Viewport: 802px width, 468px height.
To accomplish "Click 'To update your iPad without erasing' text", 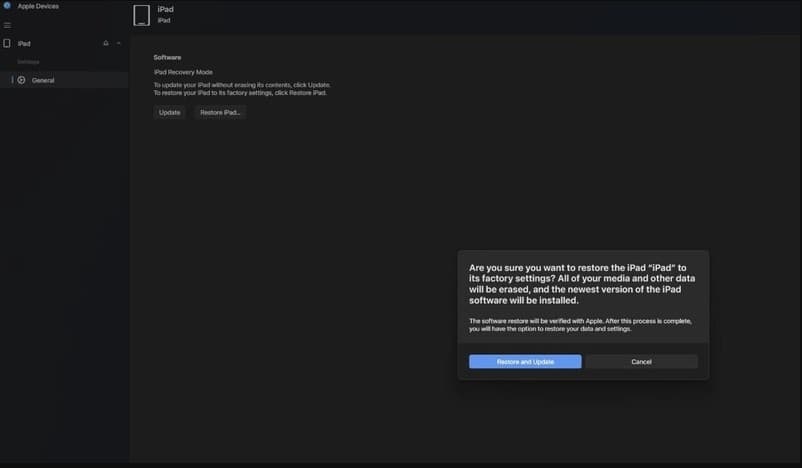I will click(x=242, y=85).
